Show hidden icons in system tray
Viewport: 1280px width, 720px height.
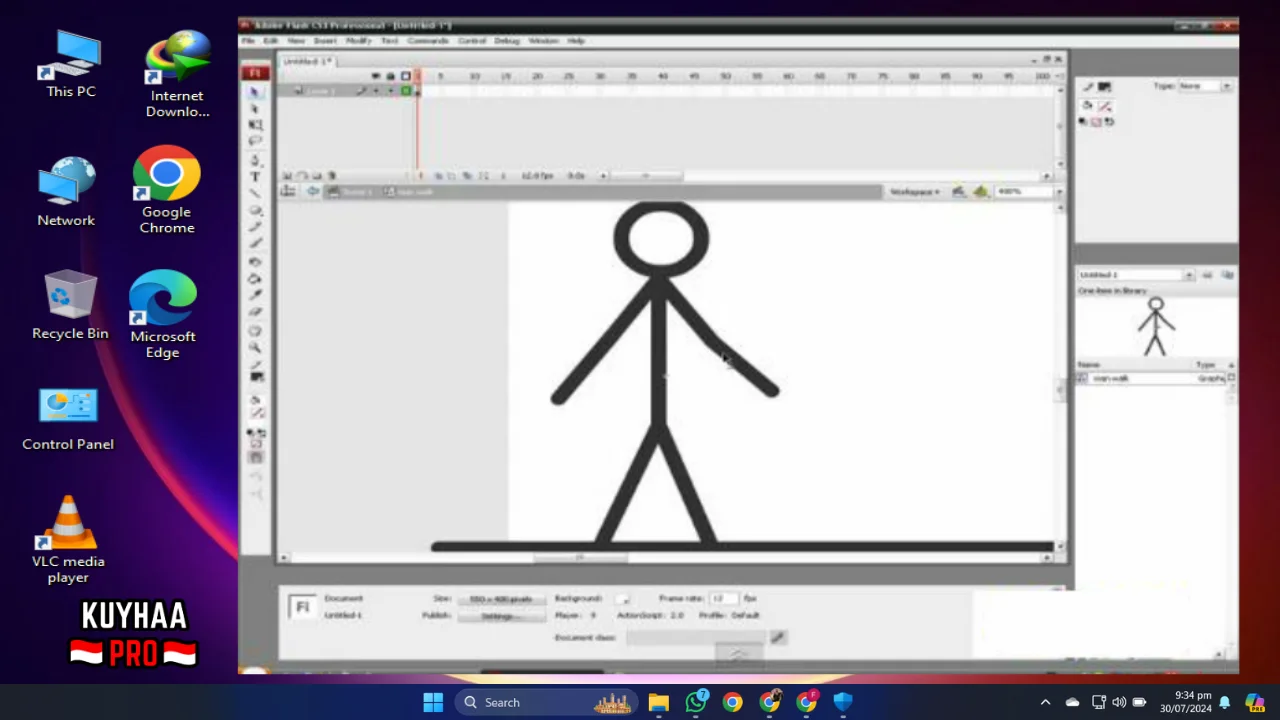pos(1045,702)
